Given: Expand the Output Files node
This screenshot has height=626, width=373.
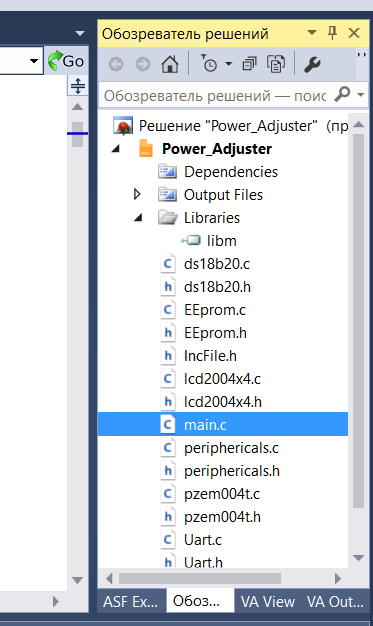Looking at the screenshot, I should click(137, 194).
